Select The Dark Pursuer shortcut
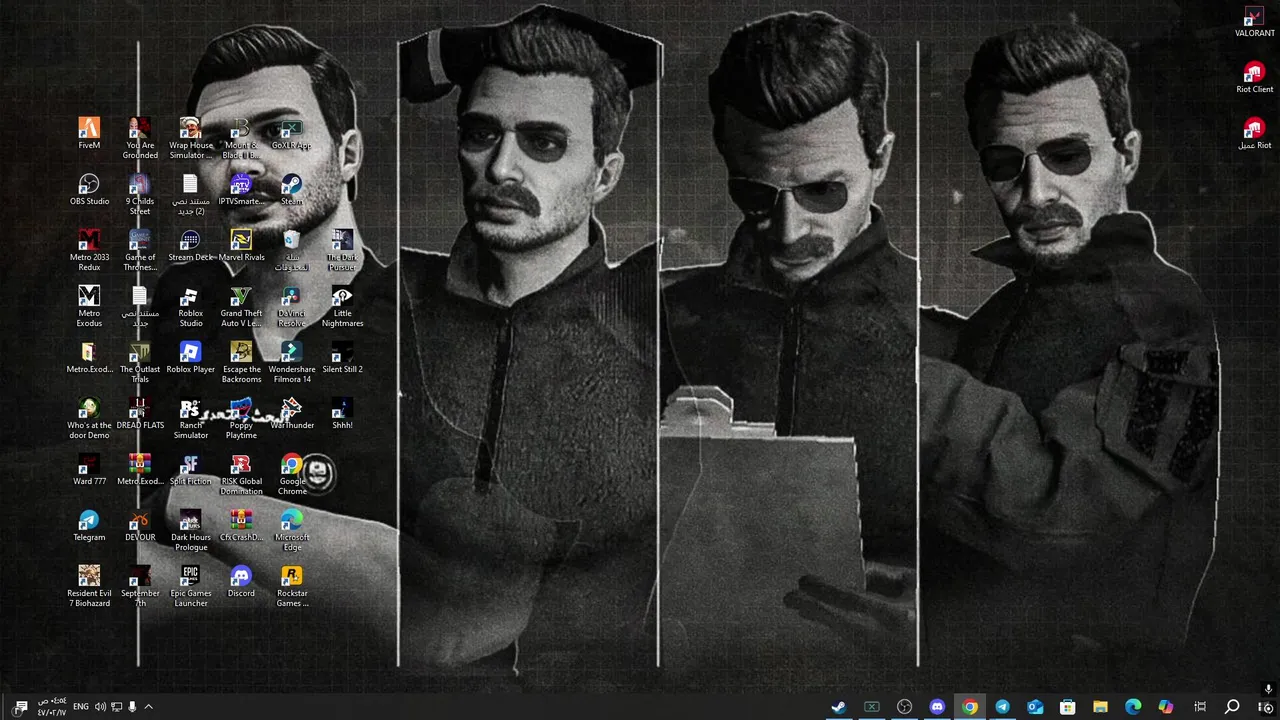Screen dimensions: 1280x720 pos(342,250)
